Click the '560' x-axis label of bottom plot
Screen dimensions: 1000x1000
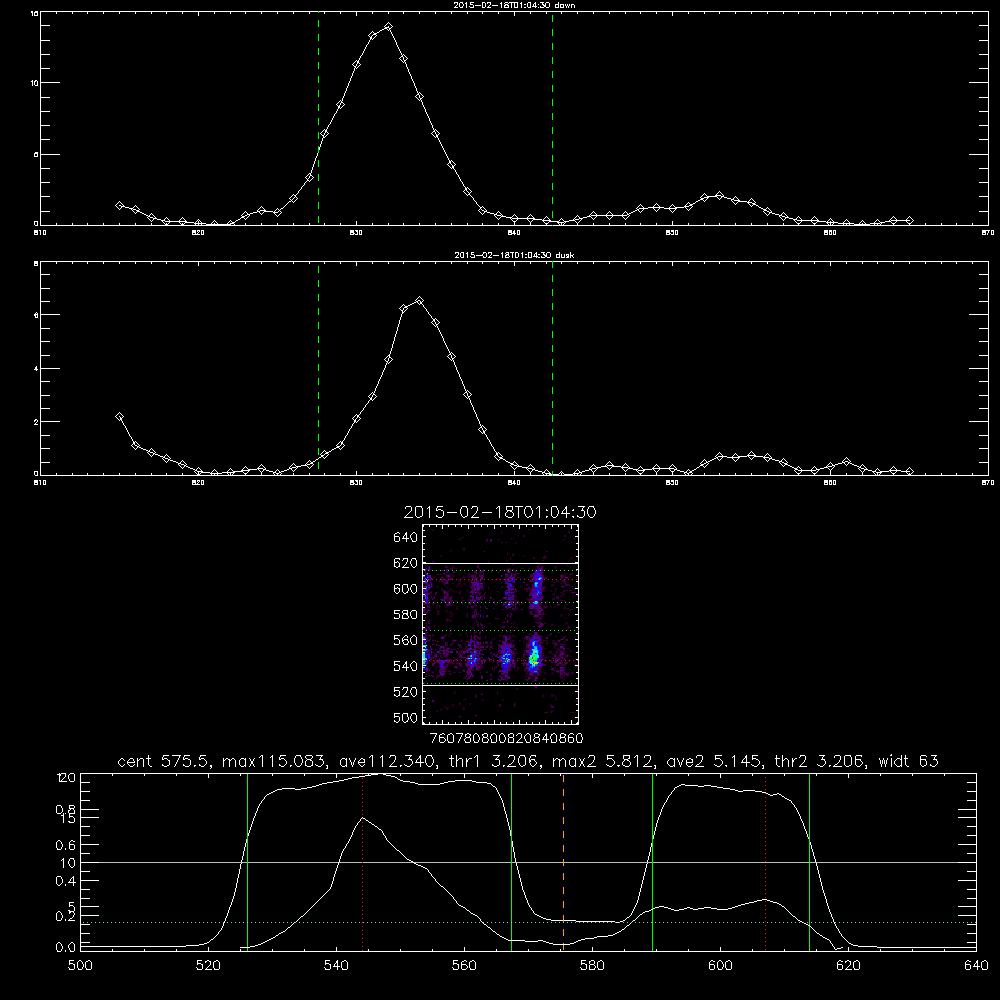pos(464,966)
